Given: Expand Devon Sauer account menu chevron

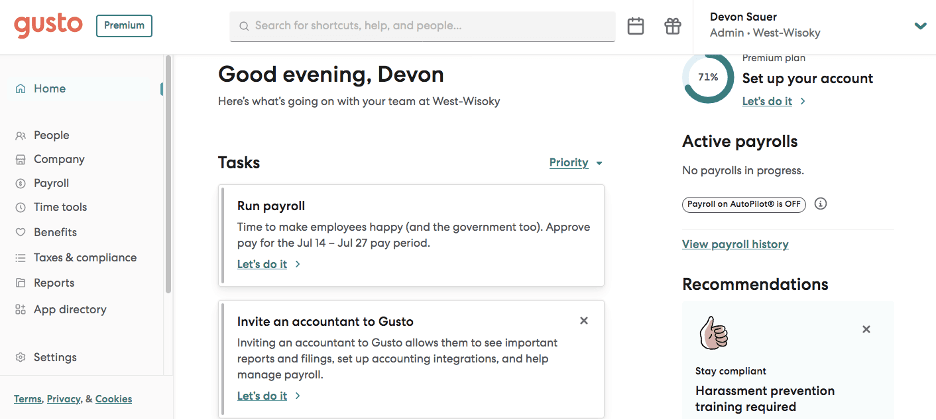Looking at the screenshot, I should [x=921, y=26].
